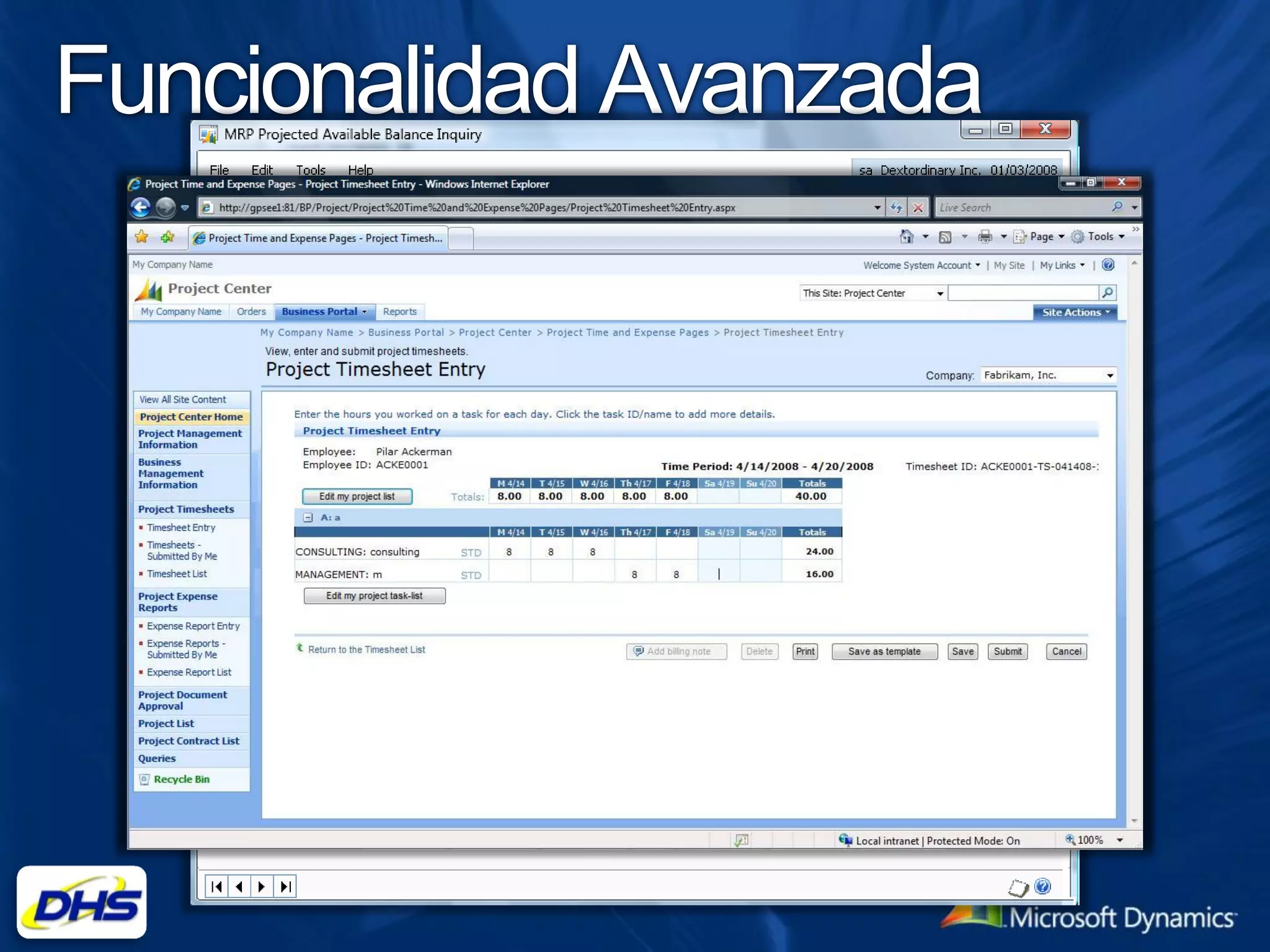The width and height of the screenshot is (1270, 952).
Task: Click the page vertical scrollbar down arrow
Action: tap(1134, 821)
